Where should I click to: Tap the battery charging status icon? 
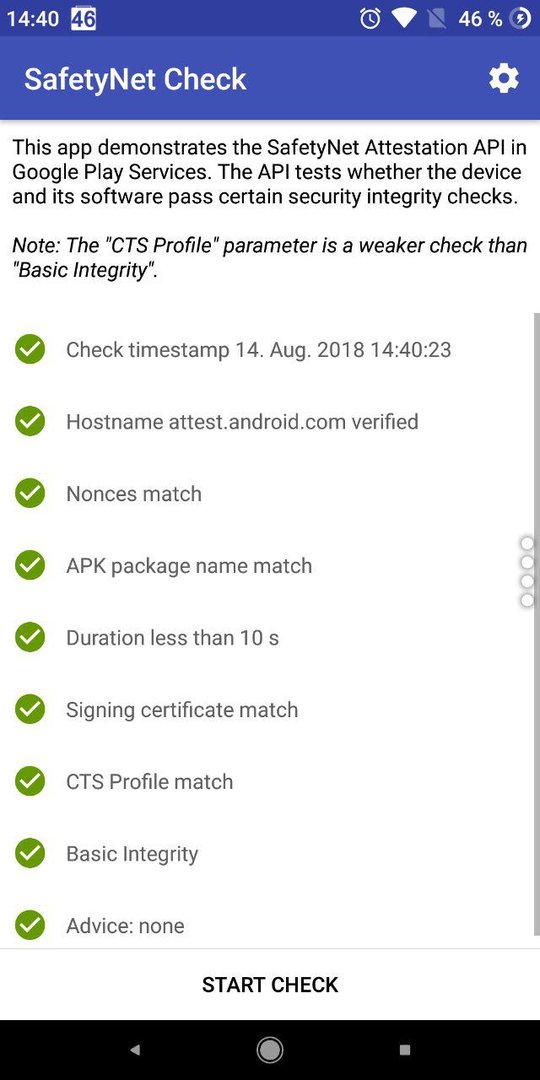[520, 19]
